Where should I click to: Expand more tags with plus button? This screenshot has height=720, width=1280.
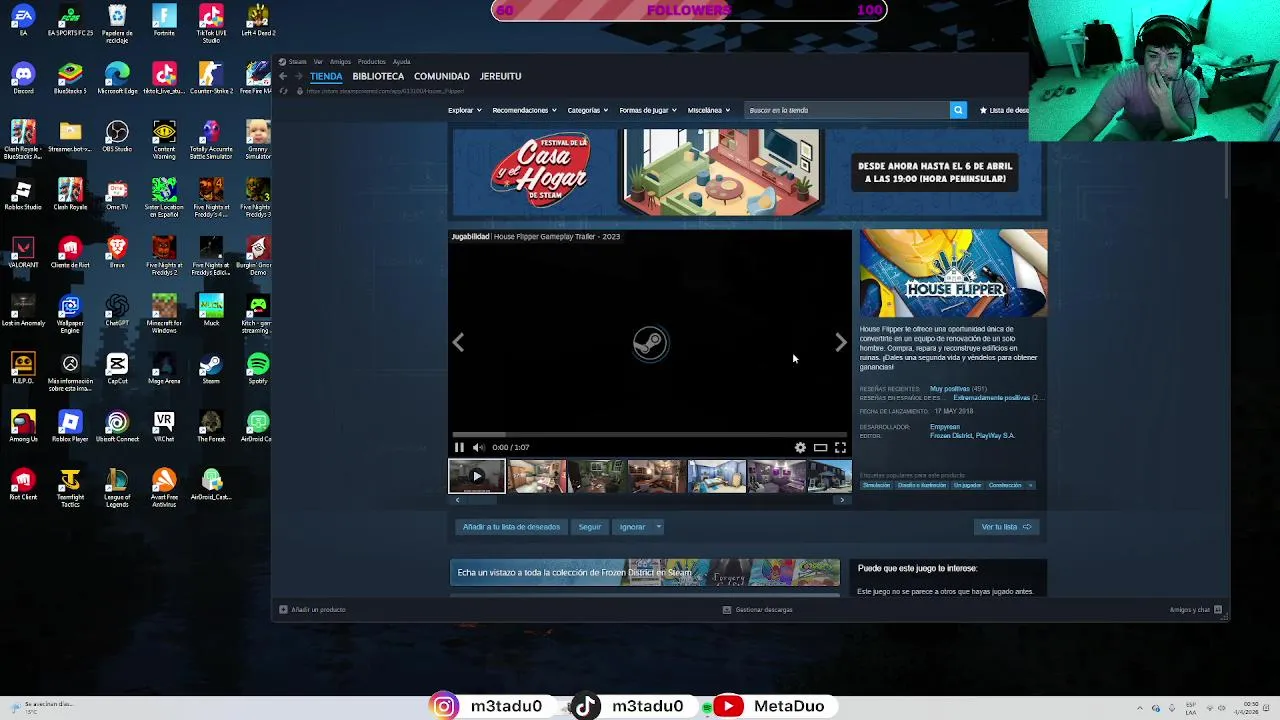pyautogui.click(x=1030, y=485)
